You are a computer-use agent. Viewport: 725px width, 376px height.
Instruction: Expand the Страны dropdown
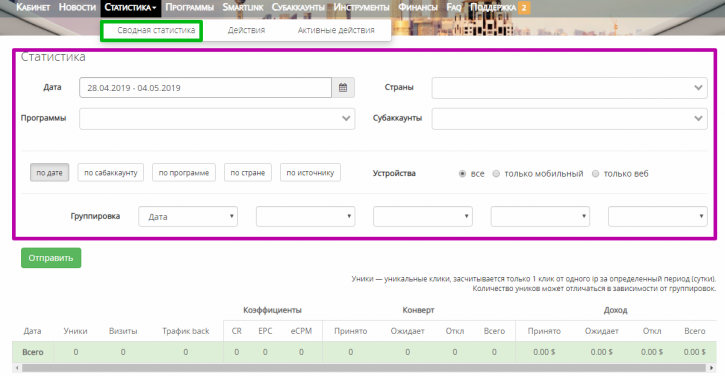(569, 88)
